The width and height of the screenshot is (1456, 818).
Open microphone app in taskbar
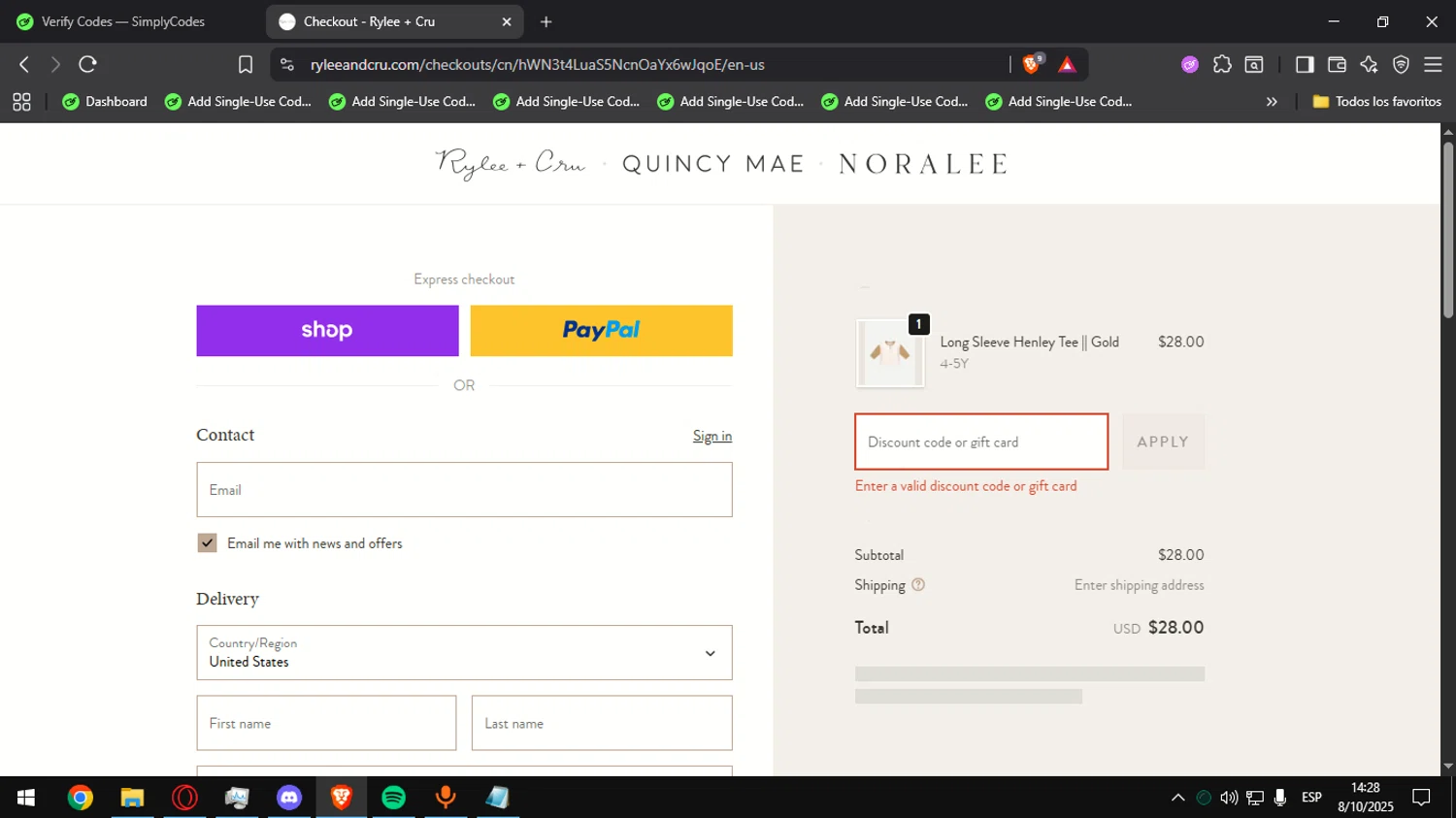[446, 798]
